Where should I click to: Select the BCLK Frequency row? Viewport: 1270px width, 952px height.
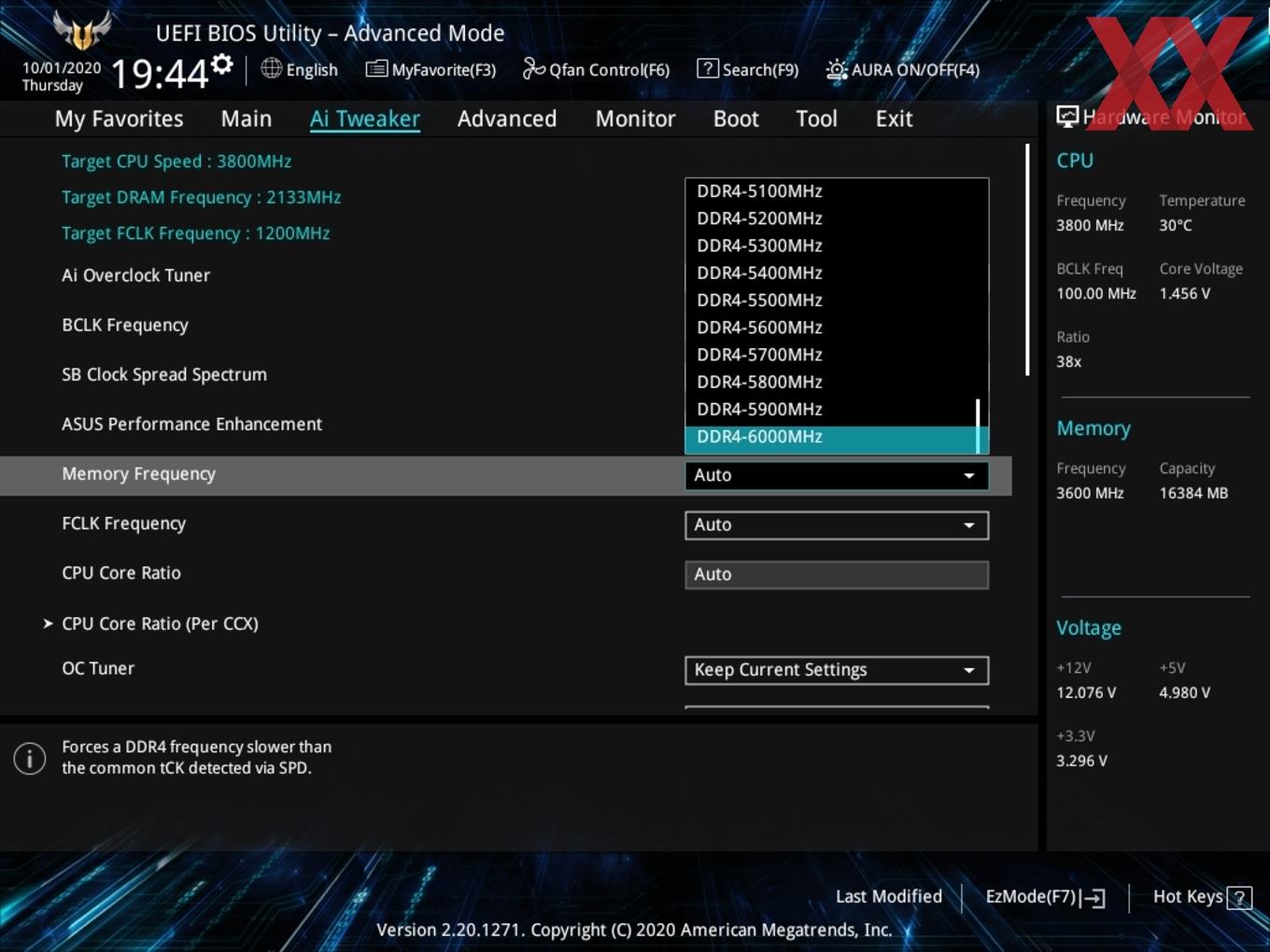point(125,326)
